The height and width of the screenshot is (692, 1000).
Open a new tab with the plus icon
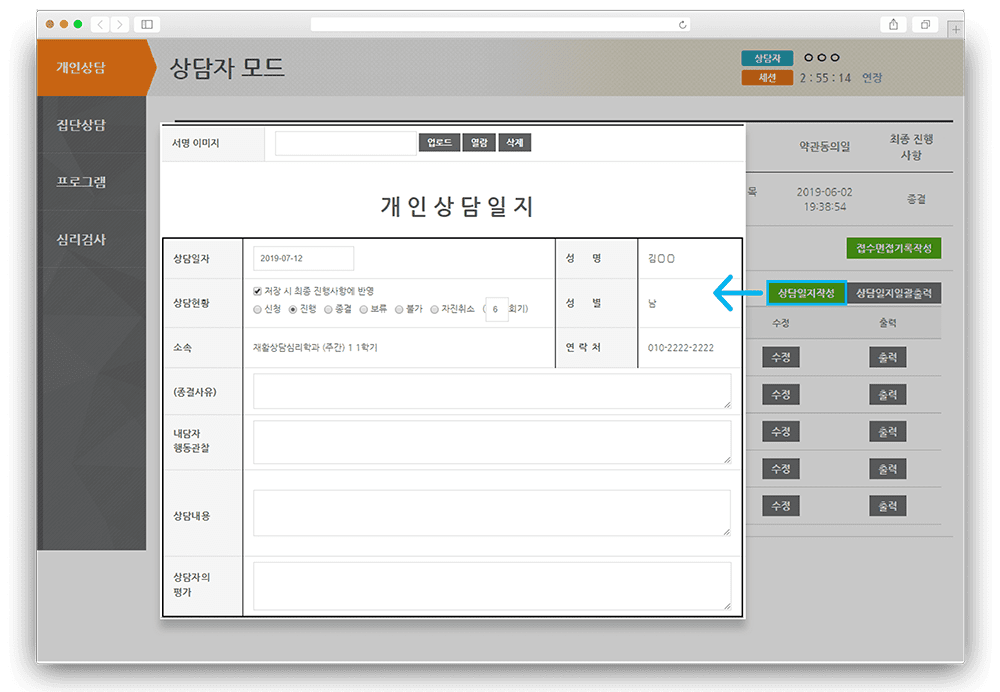click(955, 29)
